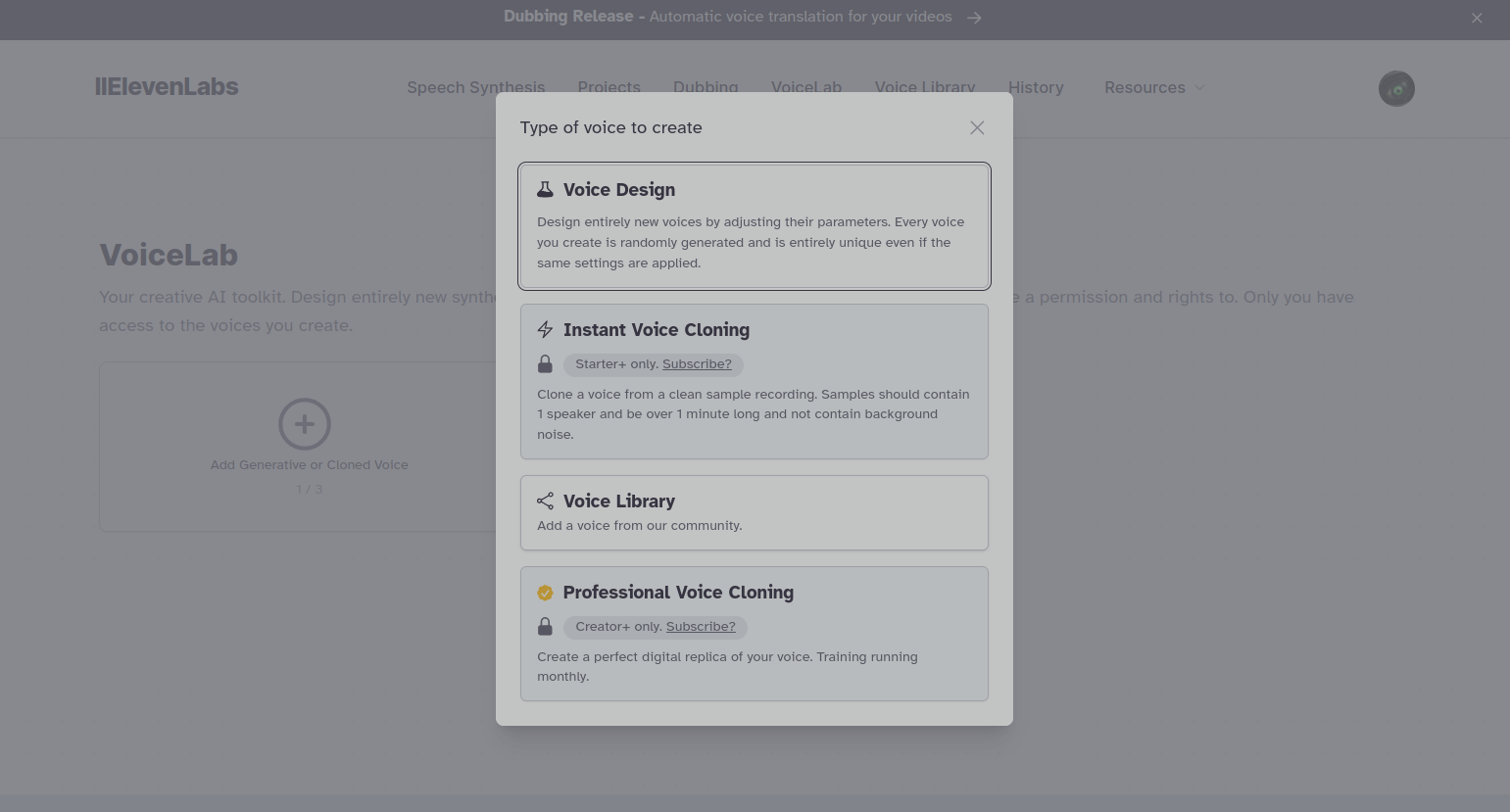Select the Professional Voice Cloning card
This screenshot has width=1510, height=812.
[x=755, y=634]
